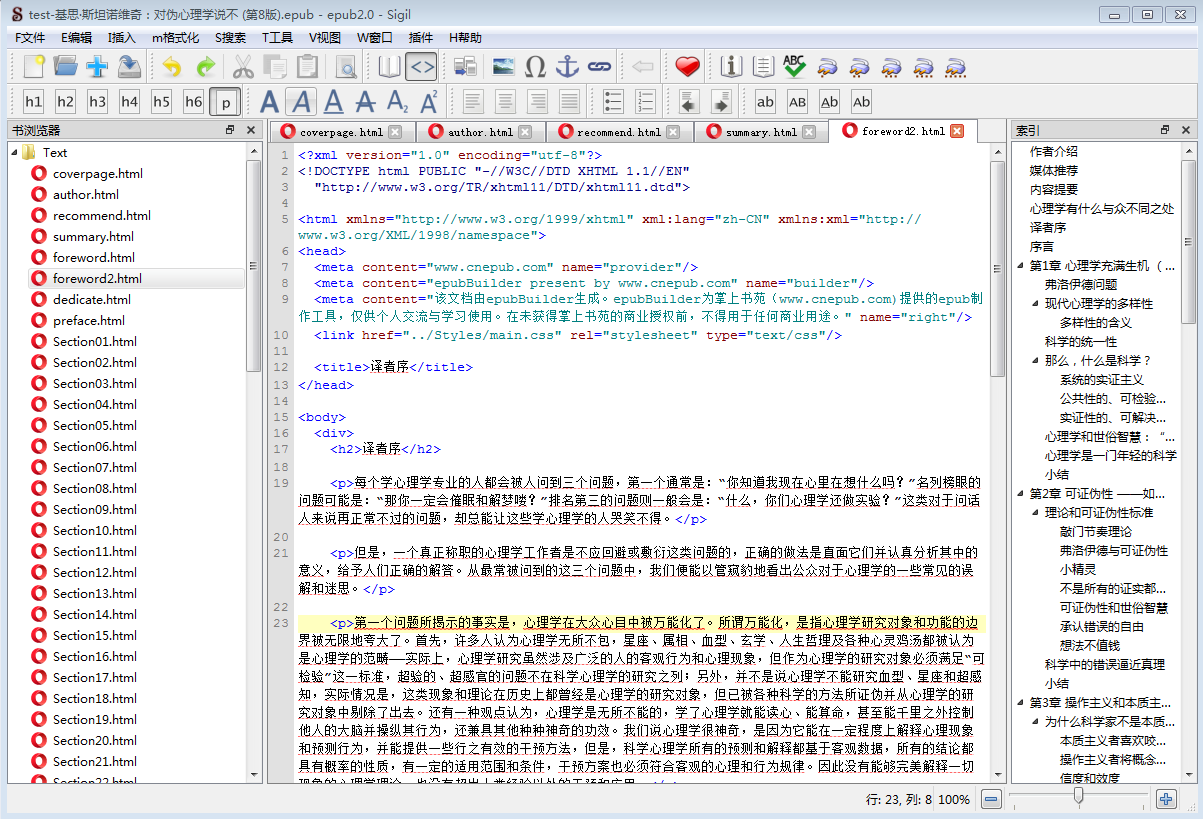Screen dimensions: 1203x819
Task: Toggle underline formatting
Action: click(x=333, y=101)
